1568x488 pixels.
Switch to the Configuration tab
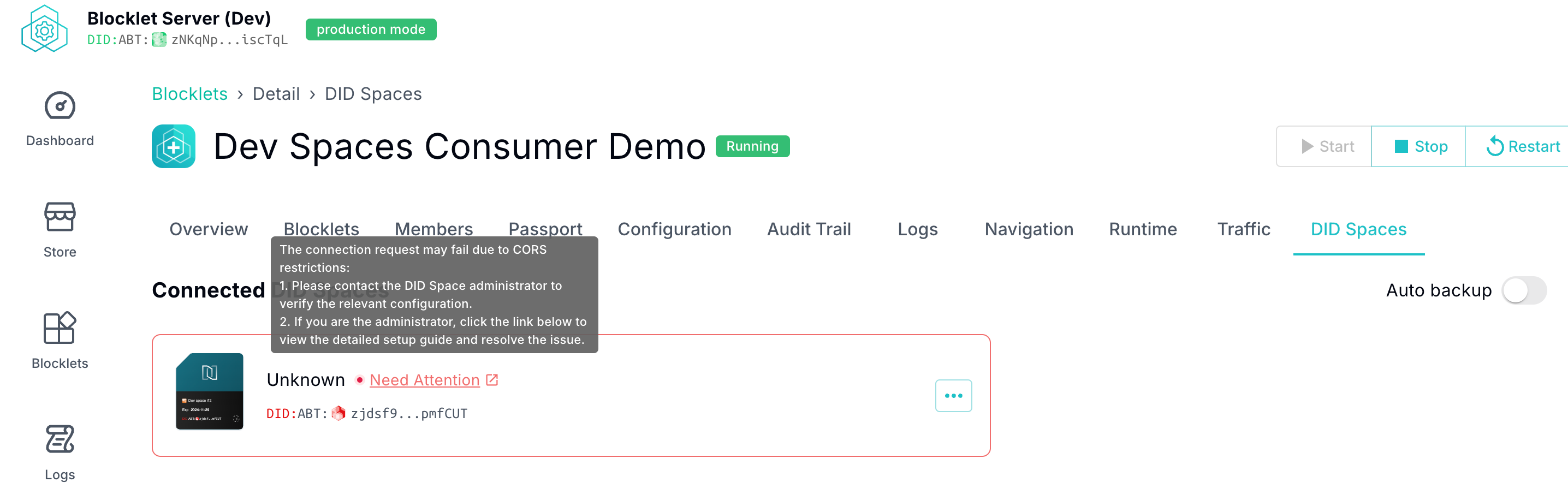click(674, 229)
